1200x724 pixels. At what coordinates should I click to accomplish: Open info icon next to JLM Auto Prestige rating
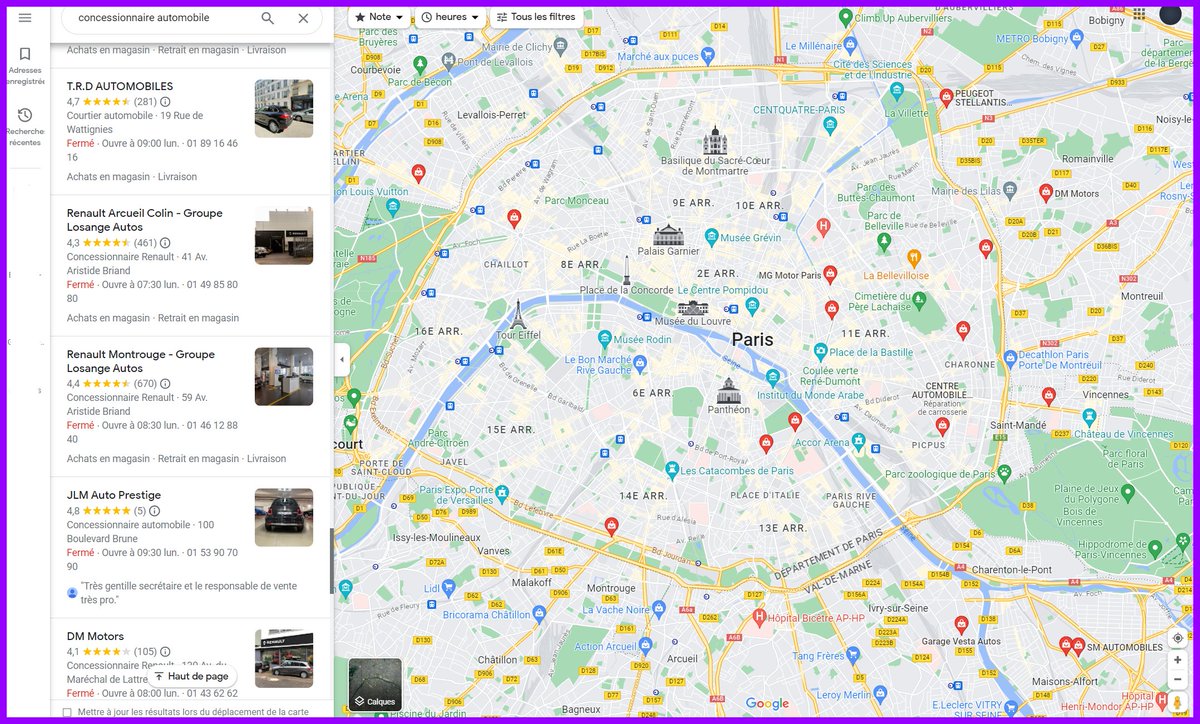tap(154, 511)
